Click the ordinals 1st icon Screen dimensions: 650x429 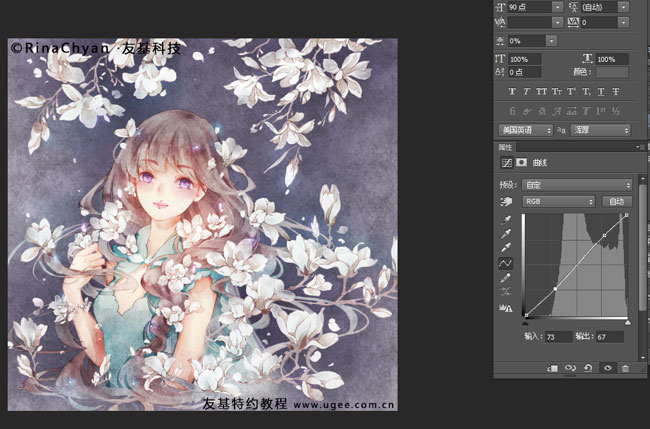(601, 111)
